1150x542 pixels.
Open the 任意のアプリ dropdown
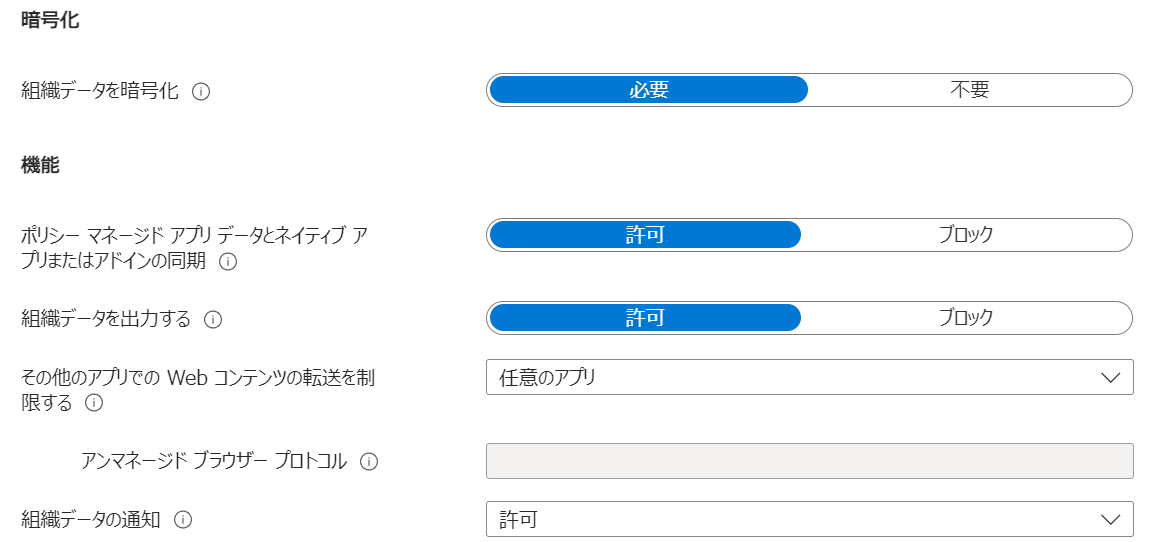pos(810,377)
